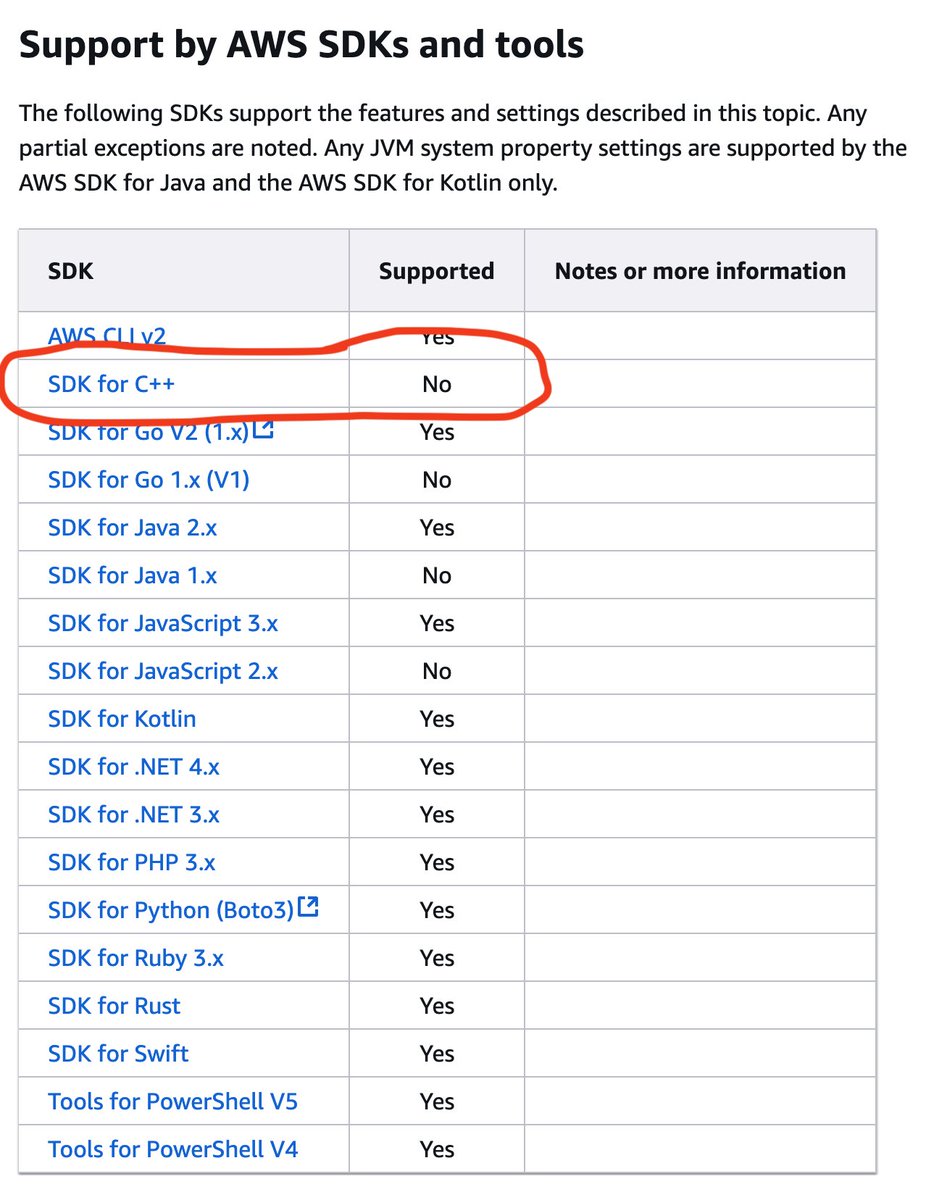This screenshot has width=926, height=1200.
Task: Open the SDK for Swift link
Action: [118, 1054]
